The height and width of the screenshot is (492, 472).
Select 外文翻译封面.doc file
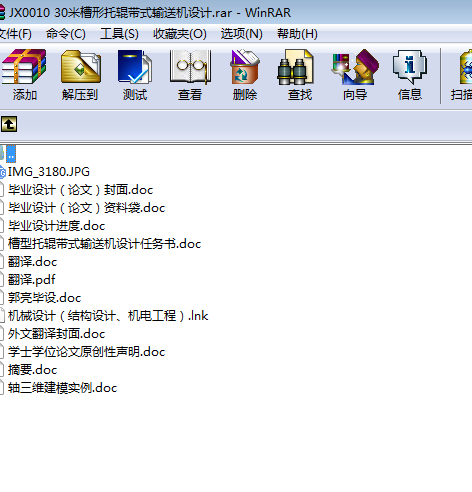click(x=57, y=334)
